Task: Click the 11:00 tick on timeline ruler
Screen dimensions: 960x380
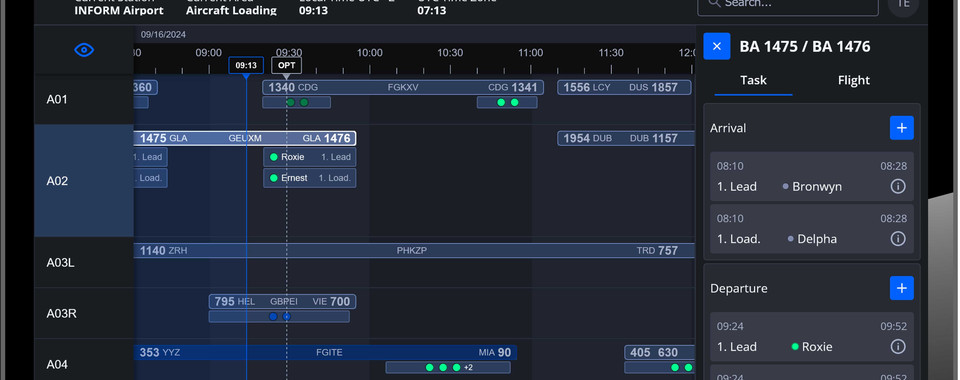Action: pos(530,53)
